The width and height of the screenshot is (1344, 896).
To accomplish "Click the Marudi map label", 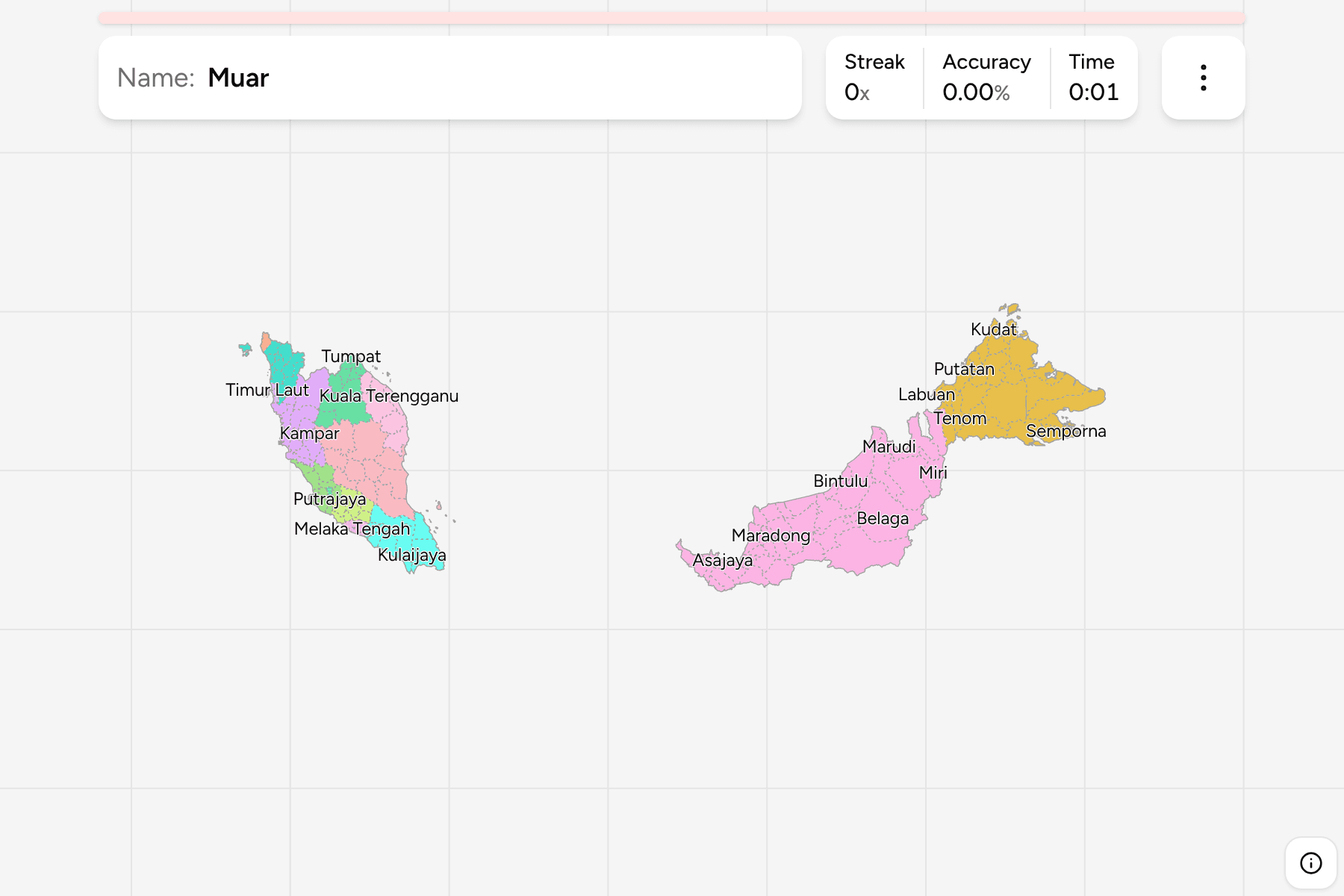I will 889,447.
